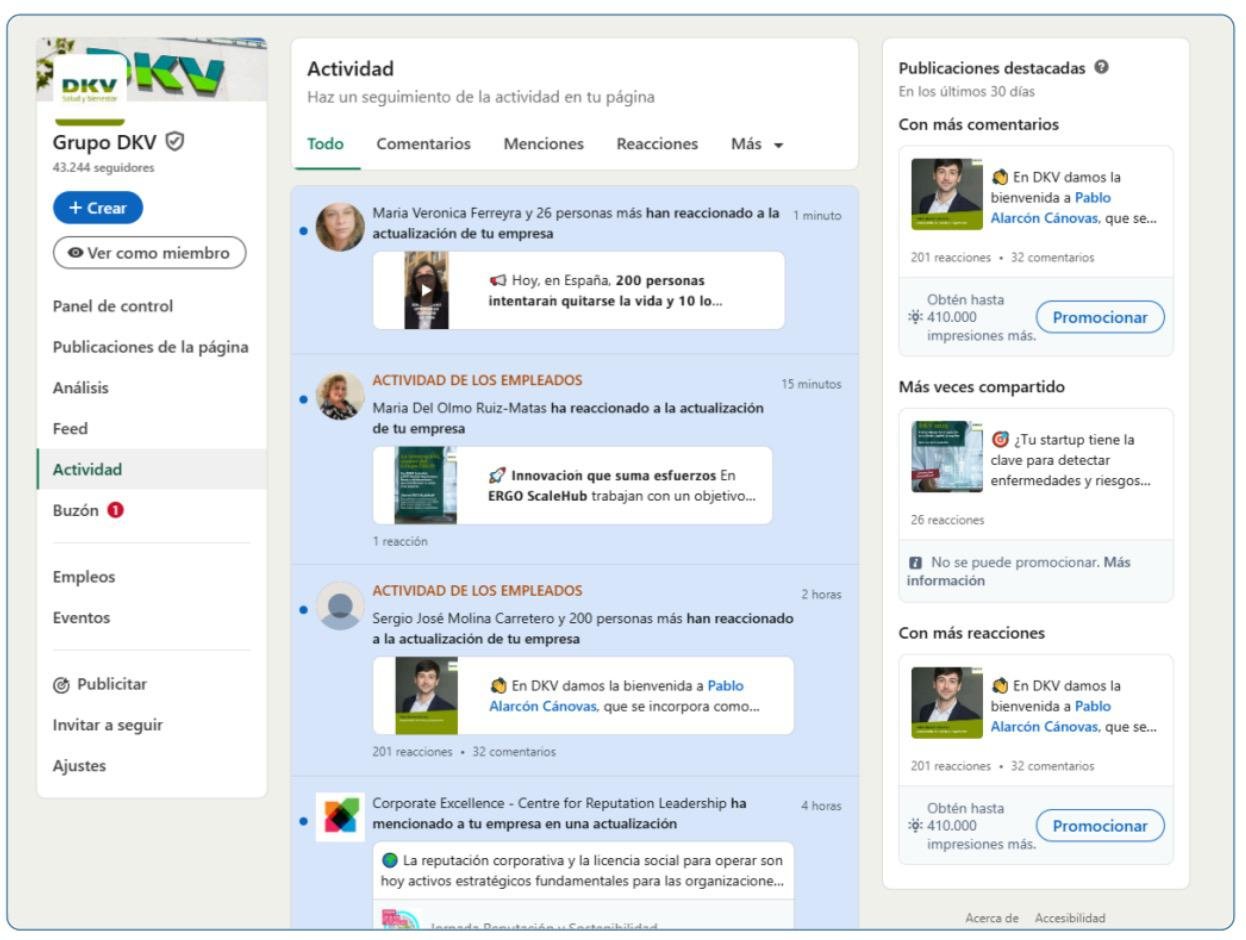Open Análisis in the left sidebar
Screen dimensions: 1246x940
81,388
